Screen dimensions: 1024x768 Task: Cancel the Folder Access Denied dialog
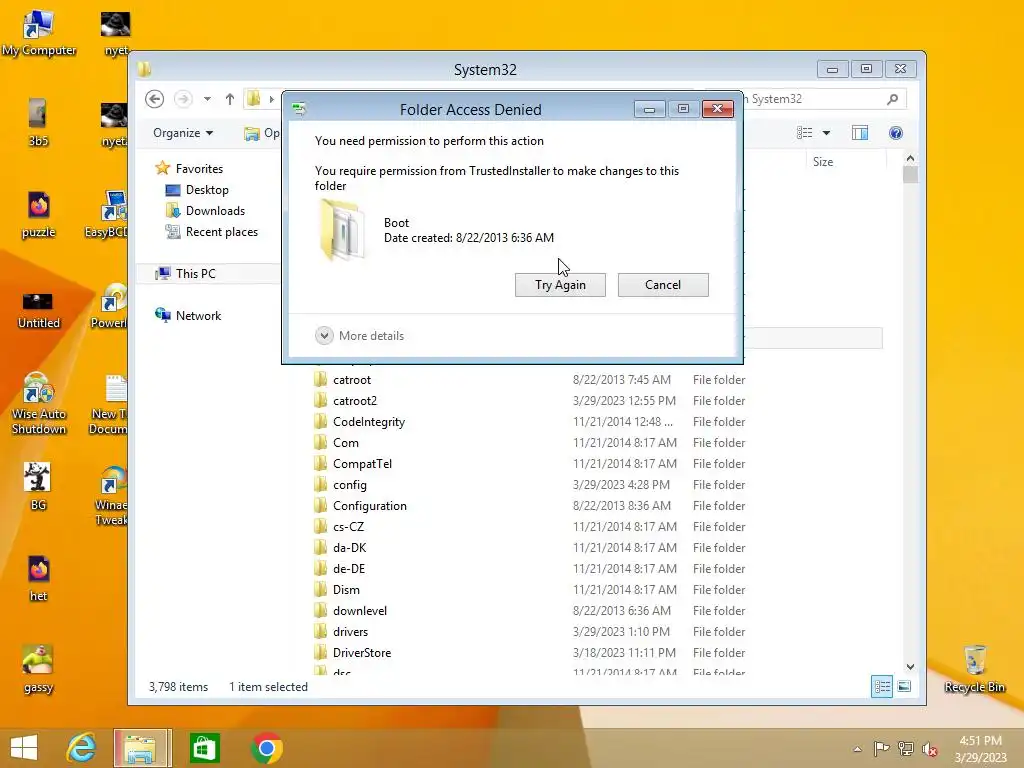click(x=663, y=285)
